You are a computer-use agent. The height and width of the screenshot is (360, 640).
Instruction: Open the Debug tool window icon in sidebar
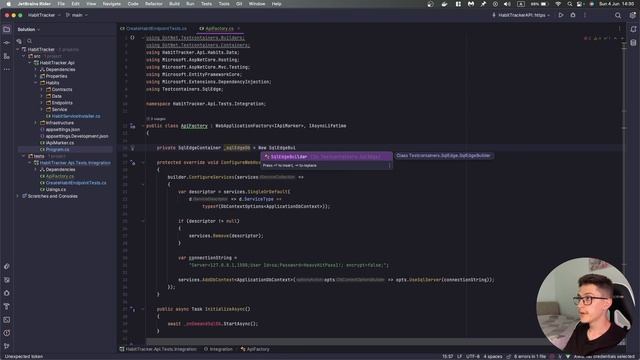[7, 293]
